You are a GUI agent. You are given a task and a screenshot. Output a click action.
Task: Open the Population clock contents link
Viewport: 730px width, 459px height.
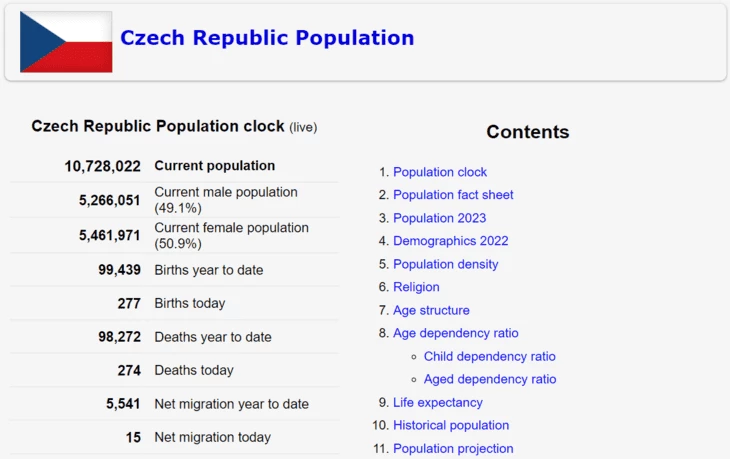(440, 172)
